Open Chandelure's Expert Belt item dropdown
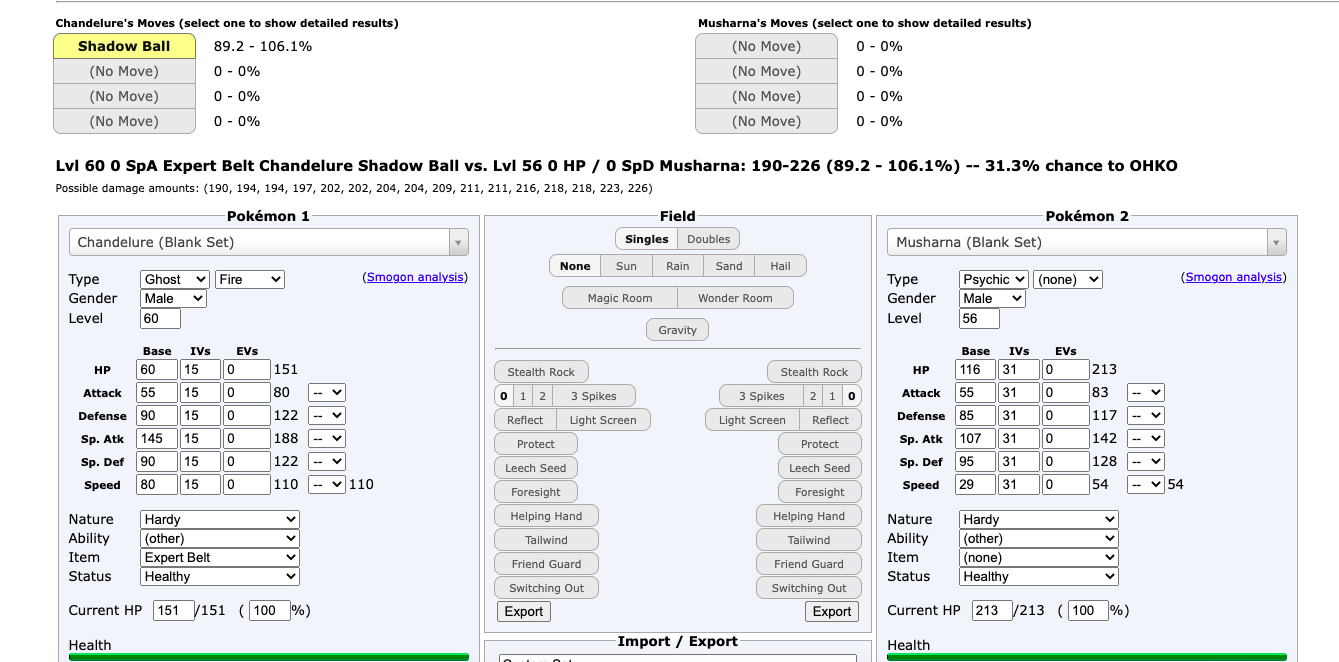The width and height of the screenshot is (1339, 662). (x=220, y=558)
